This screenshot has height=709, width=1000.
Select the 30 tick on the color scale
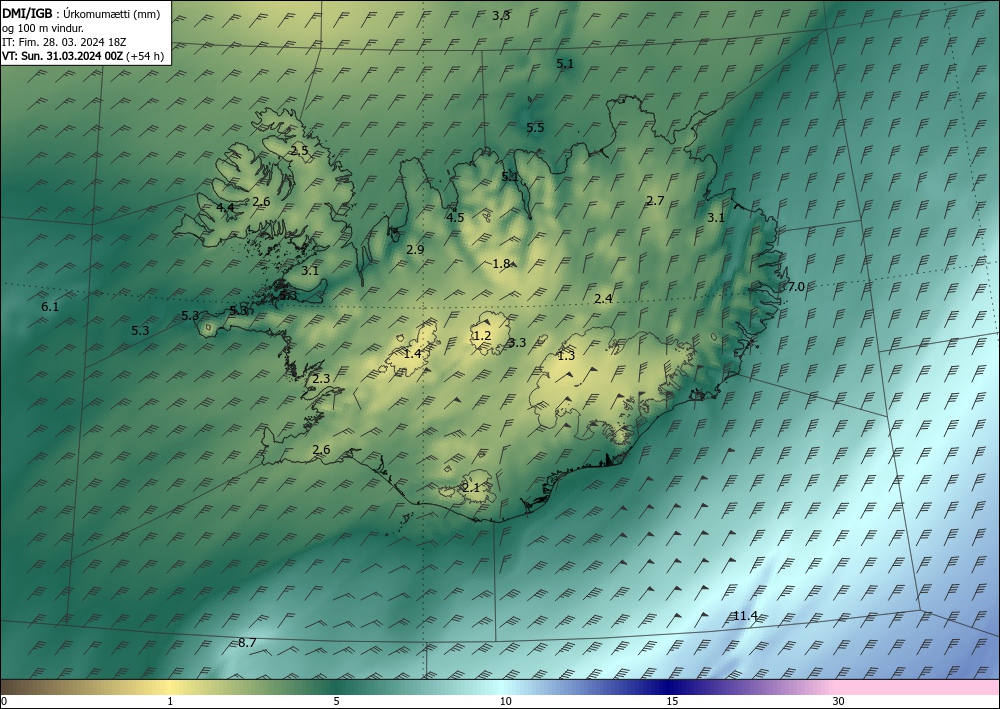[839, 701]
